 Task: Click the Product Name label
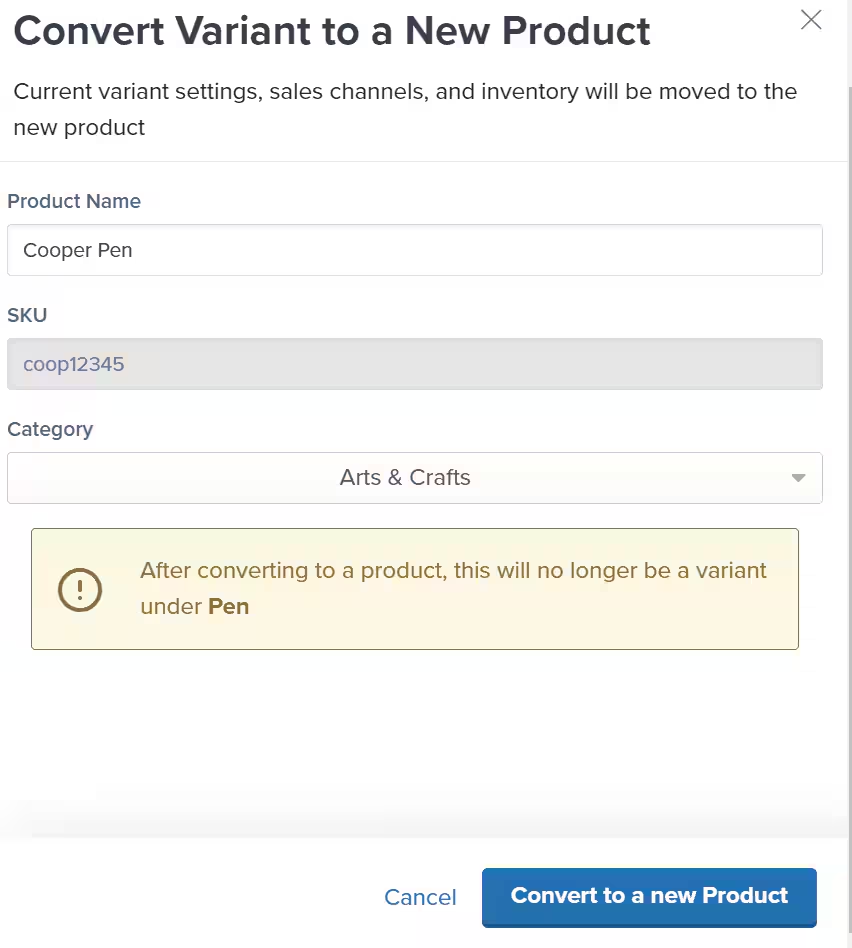74,201
